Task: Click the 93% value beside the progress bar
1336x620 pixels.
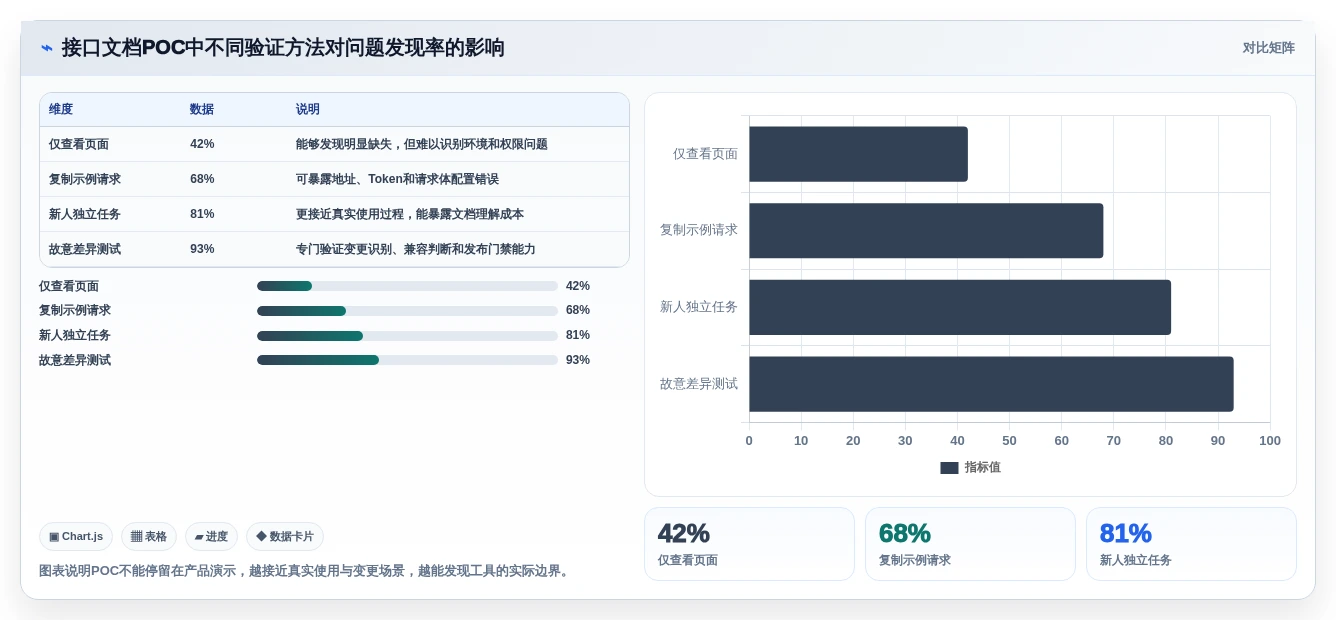Action: tap(578, 360)
